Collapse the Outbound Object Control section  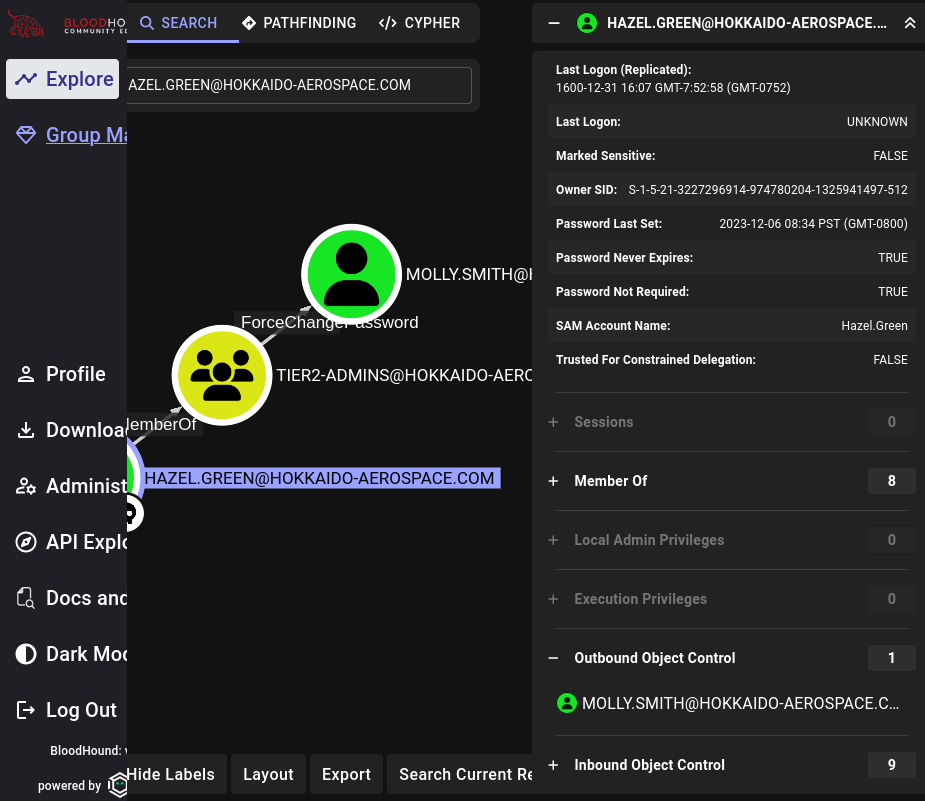(x=553, y=658)
